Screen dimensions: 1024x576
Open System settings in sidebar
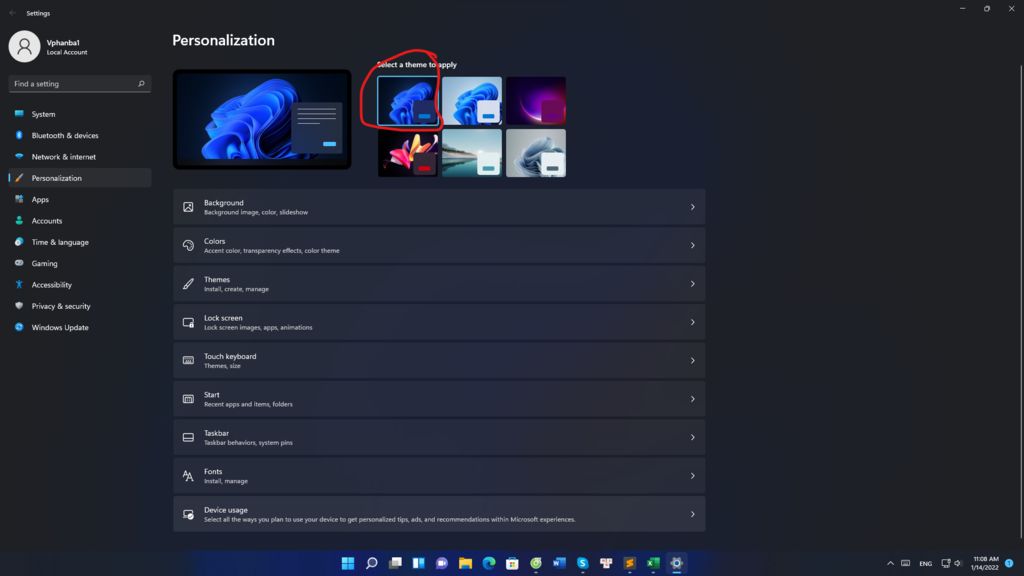[x=80, y=114]
